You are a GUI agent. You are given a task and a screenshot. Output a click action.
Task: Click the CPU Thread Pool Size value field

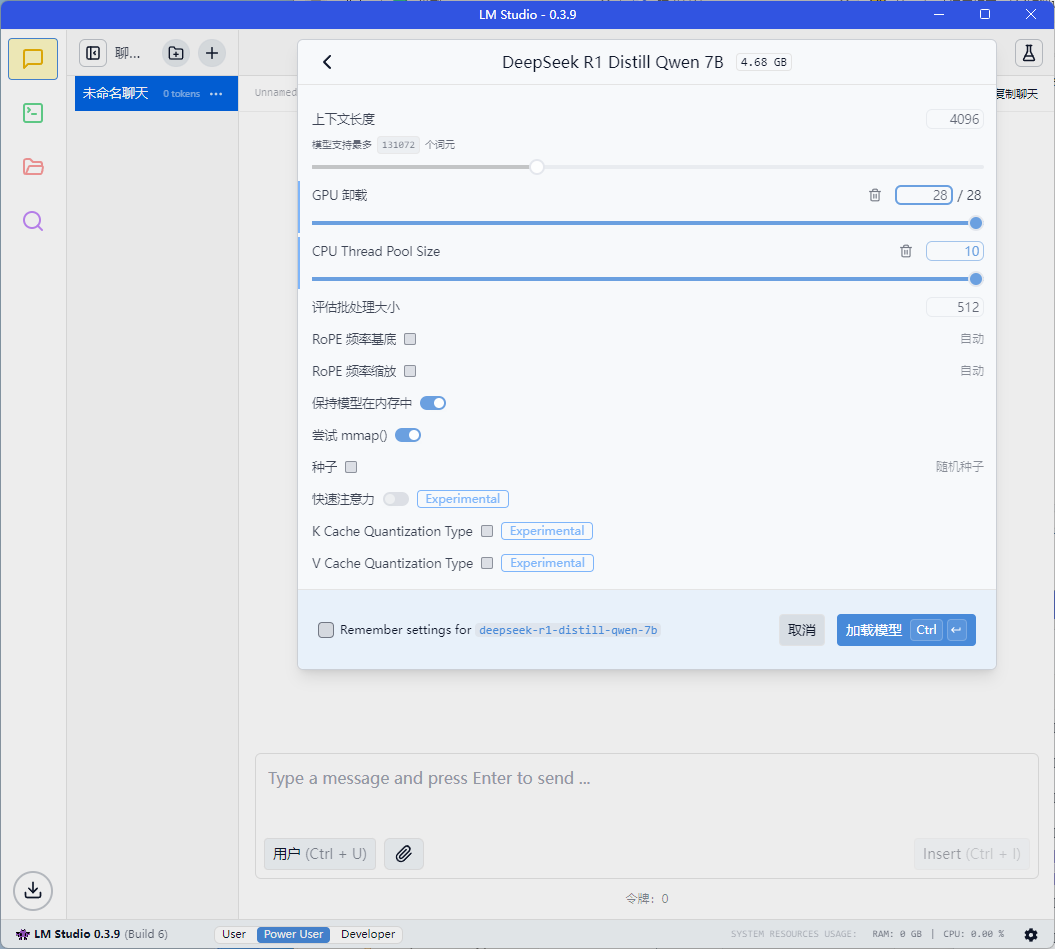(x=955, y=251)
